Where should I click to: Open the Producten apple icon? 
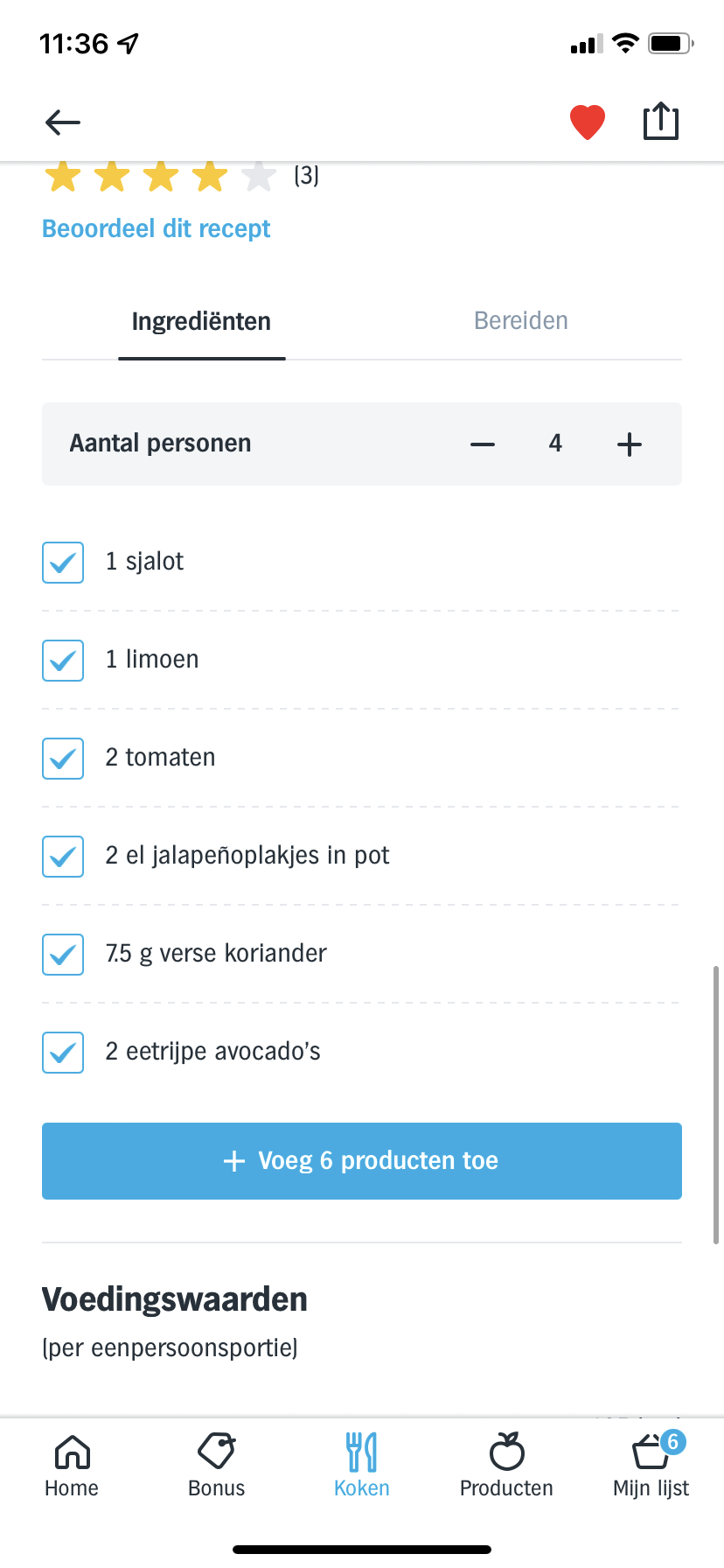tap(507, 1452)
